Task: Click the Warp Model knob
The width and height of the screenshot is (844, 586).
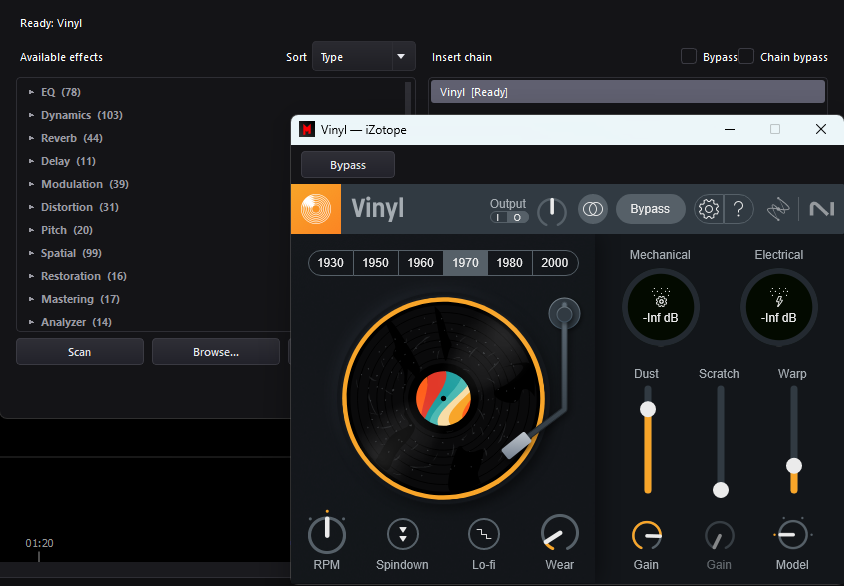Action: click(792, 534)
